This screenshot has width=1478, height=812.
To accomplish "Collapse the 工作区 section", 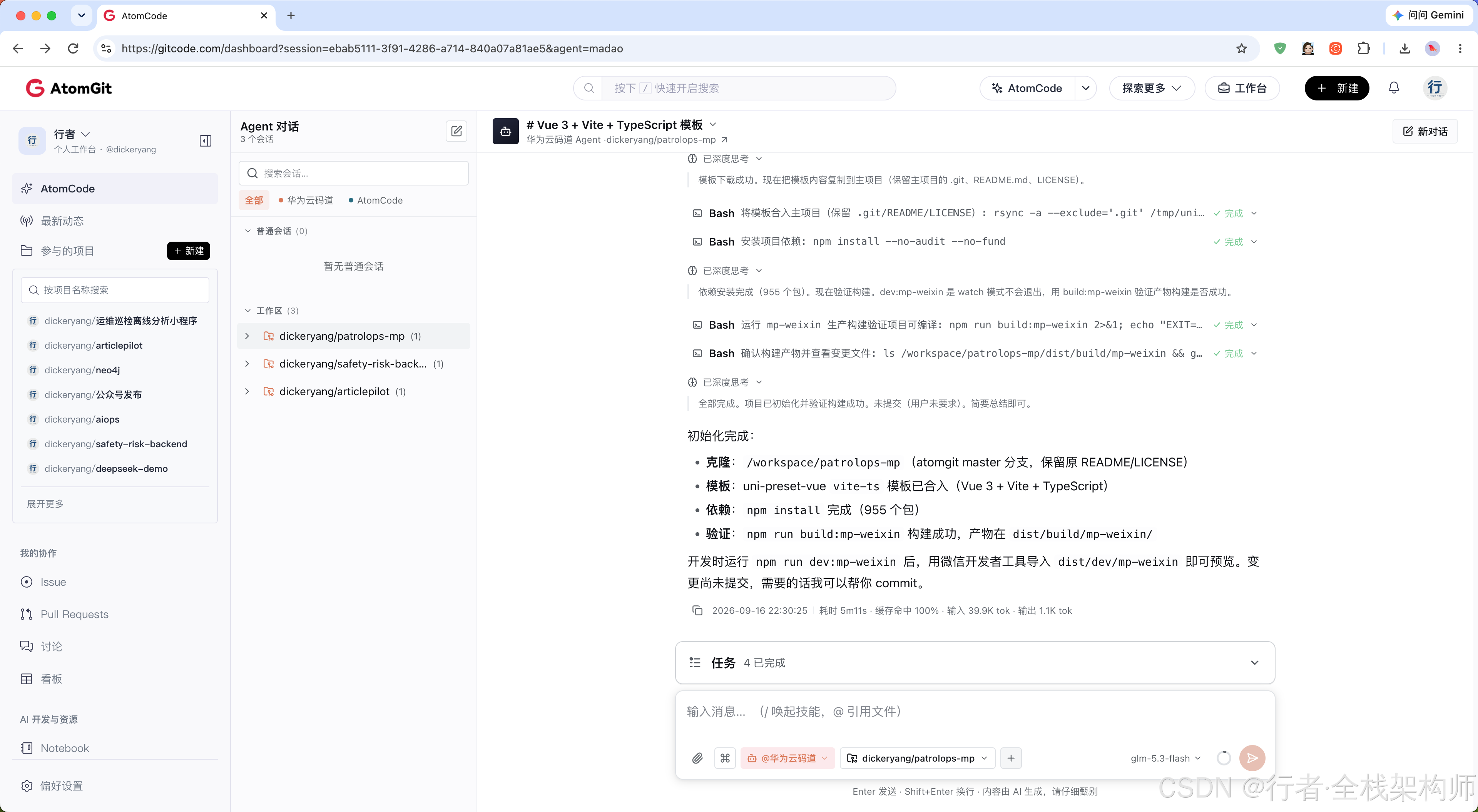I will 247,311.
